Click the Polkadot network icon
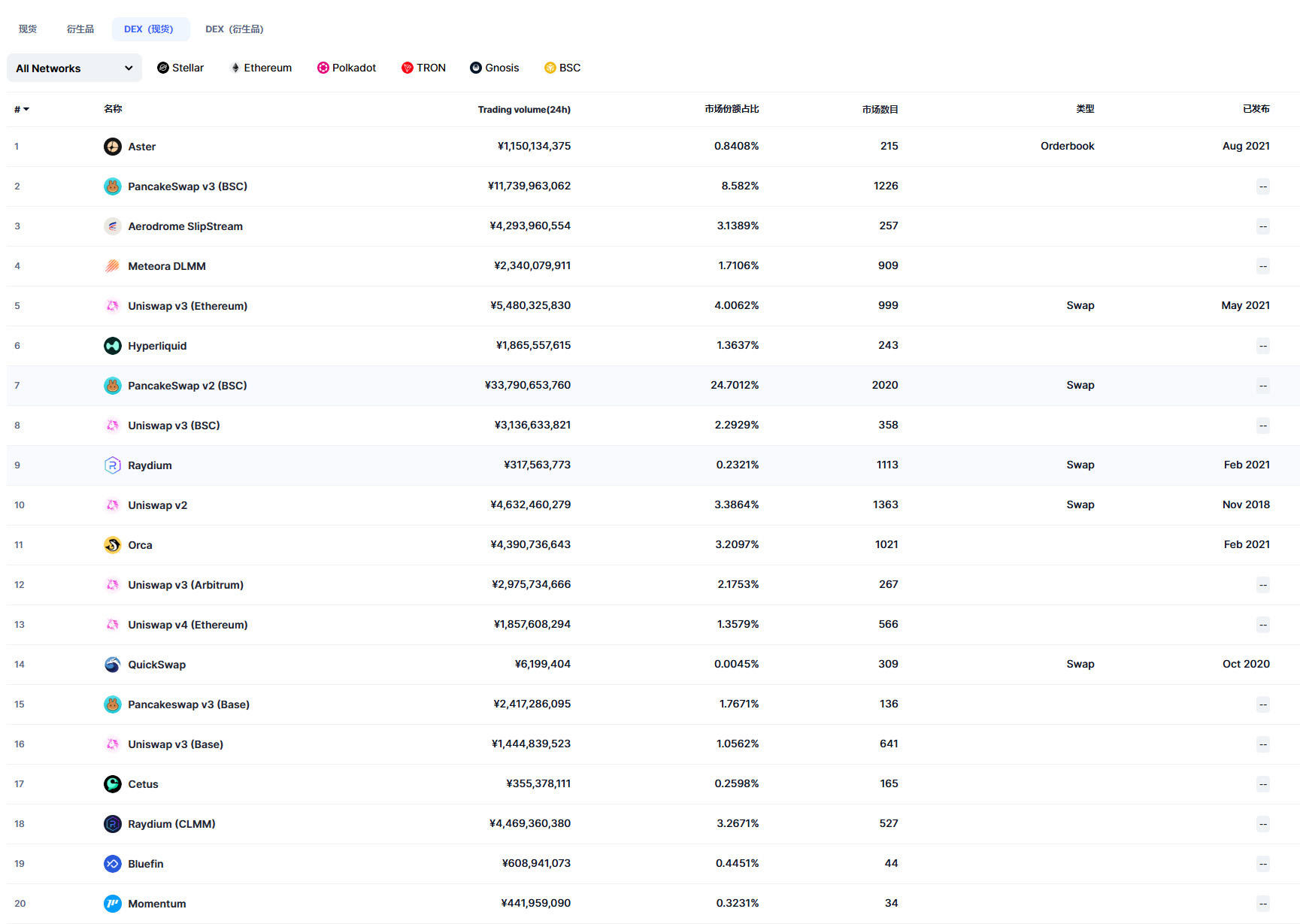This screenshot has width=1300, height=924. pos(323,68)
